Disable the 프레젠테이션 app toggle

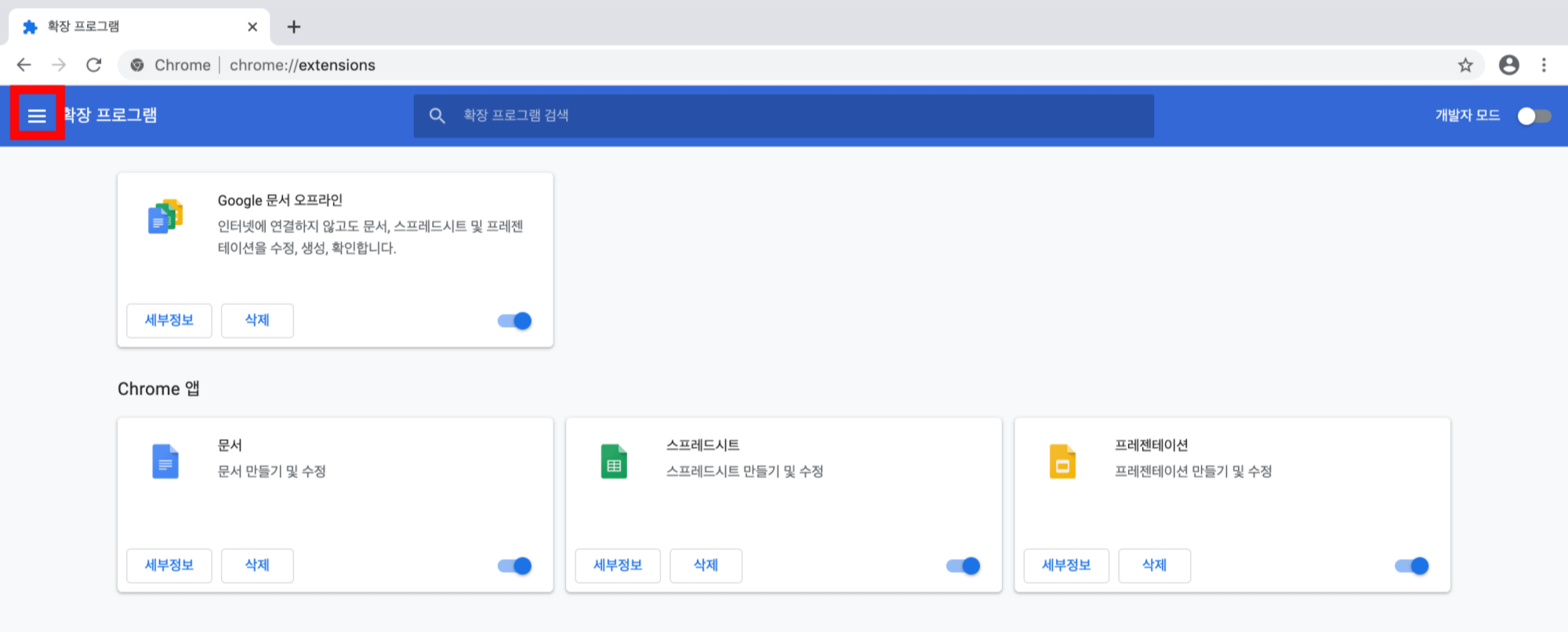pos(1412,565)
